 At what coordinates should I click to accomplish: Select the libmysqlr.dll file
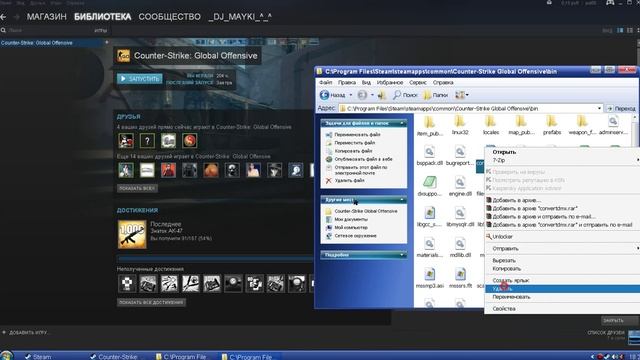tap(460, 217)
